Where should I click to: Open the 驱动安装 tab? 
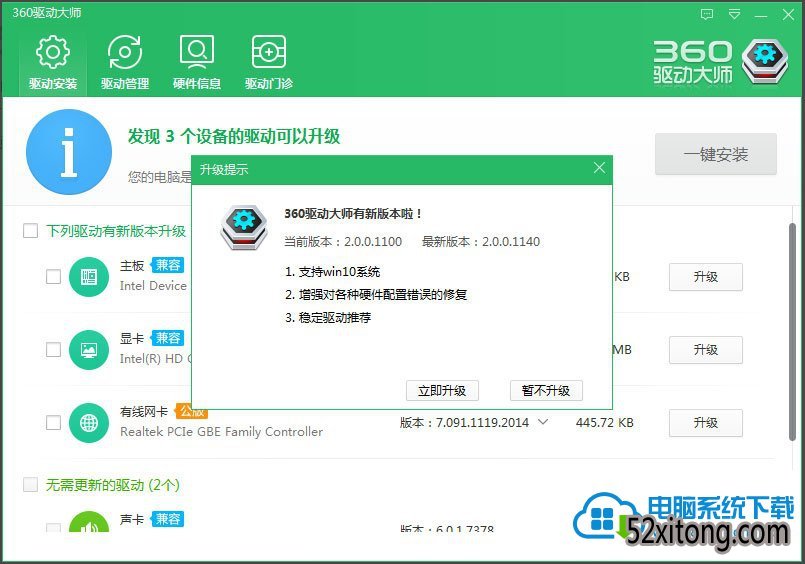[x=53, y=63]
